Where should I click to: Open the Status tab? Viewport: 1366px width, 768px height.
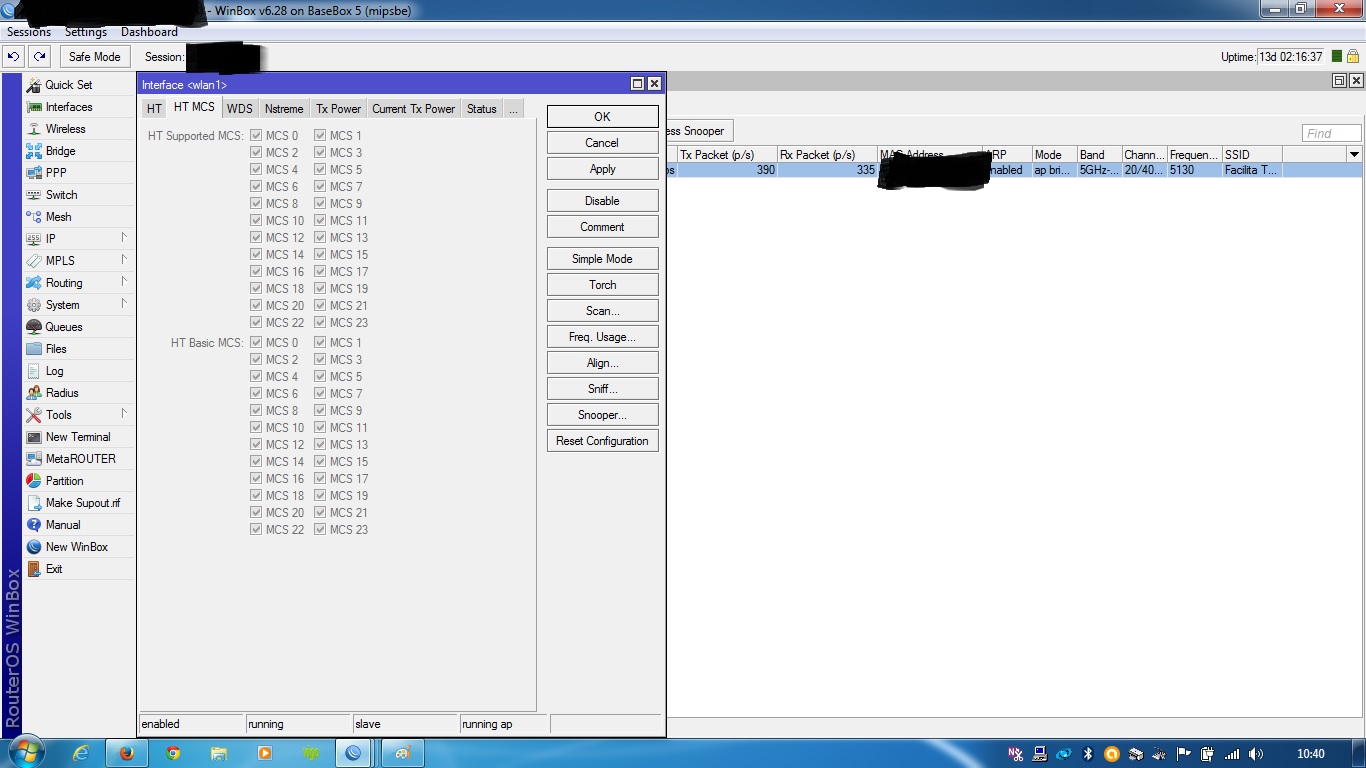click(x=482, y=109)
